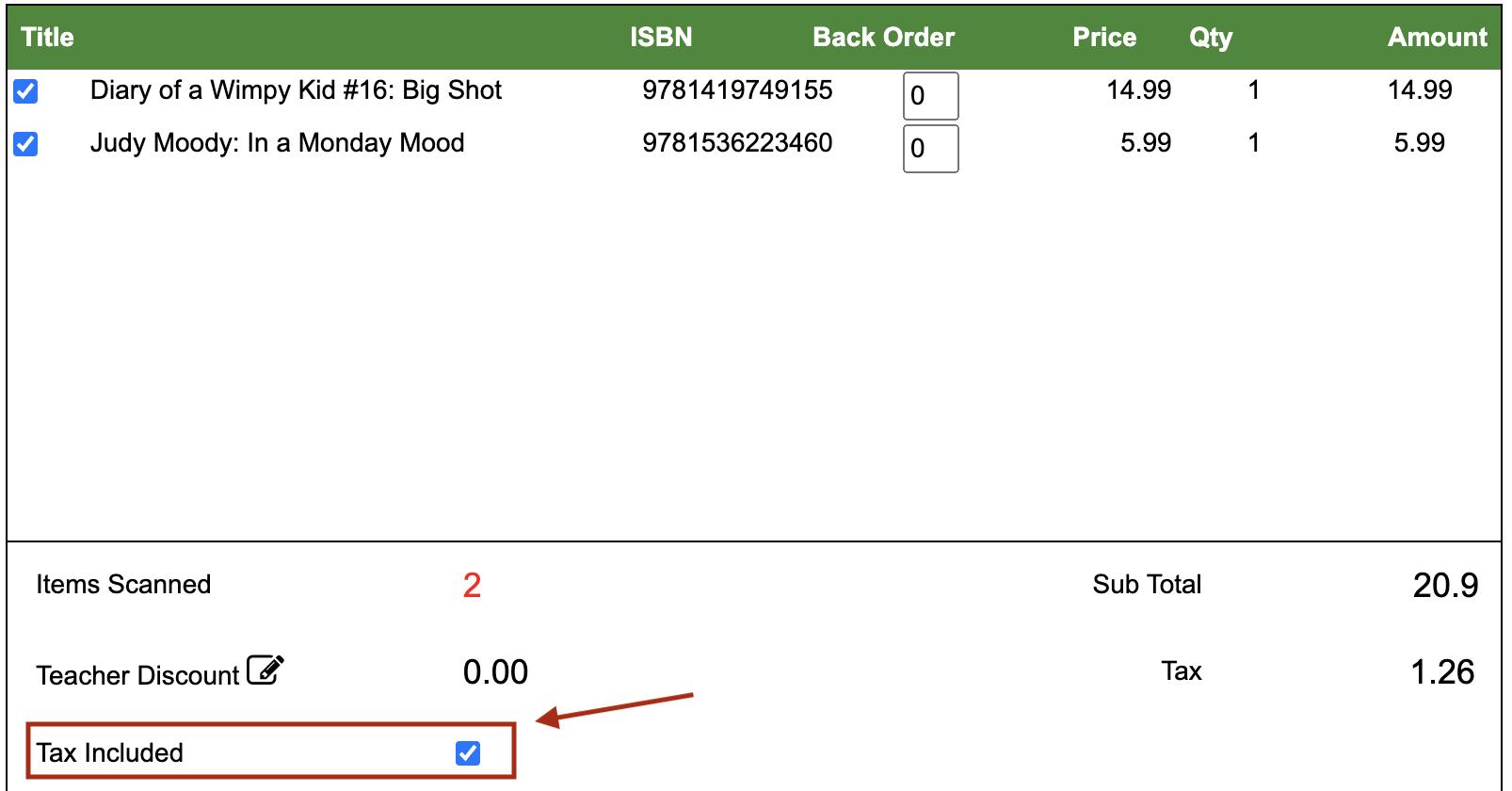Edit Back Order quantity for Wimpy Kid

[x=930, y=96]
